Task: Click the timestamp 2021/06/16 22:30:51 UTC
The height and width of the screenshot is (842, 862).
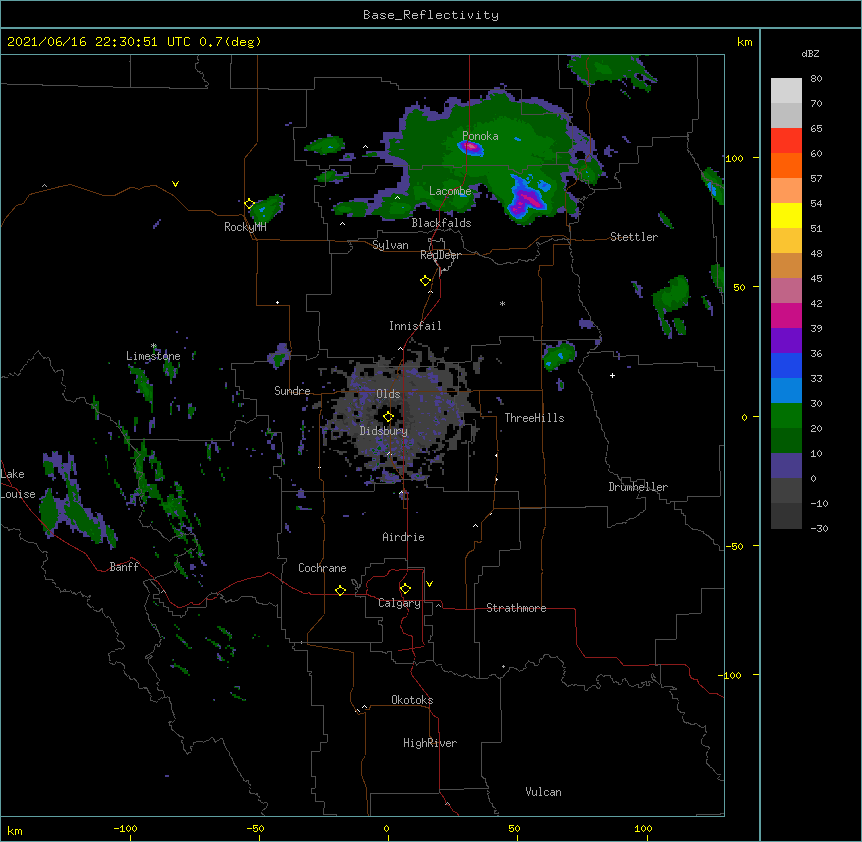Action: pos(98,42)
